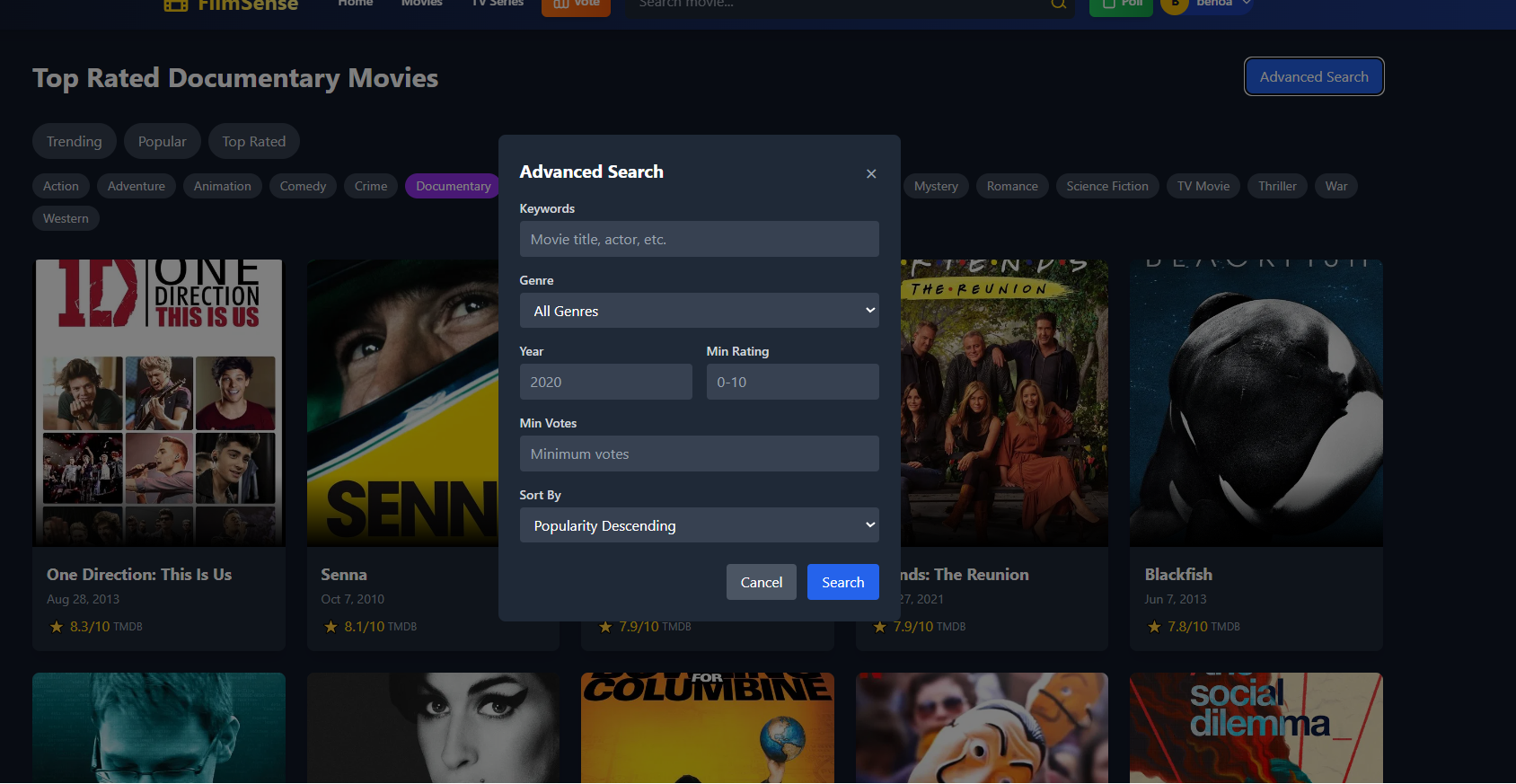Click the orange Vote button in navbar
1516x784 pixels.
(x=576, y=5)
